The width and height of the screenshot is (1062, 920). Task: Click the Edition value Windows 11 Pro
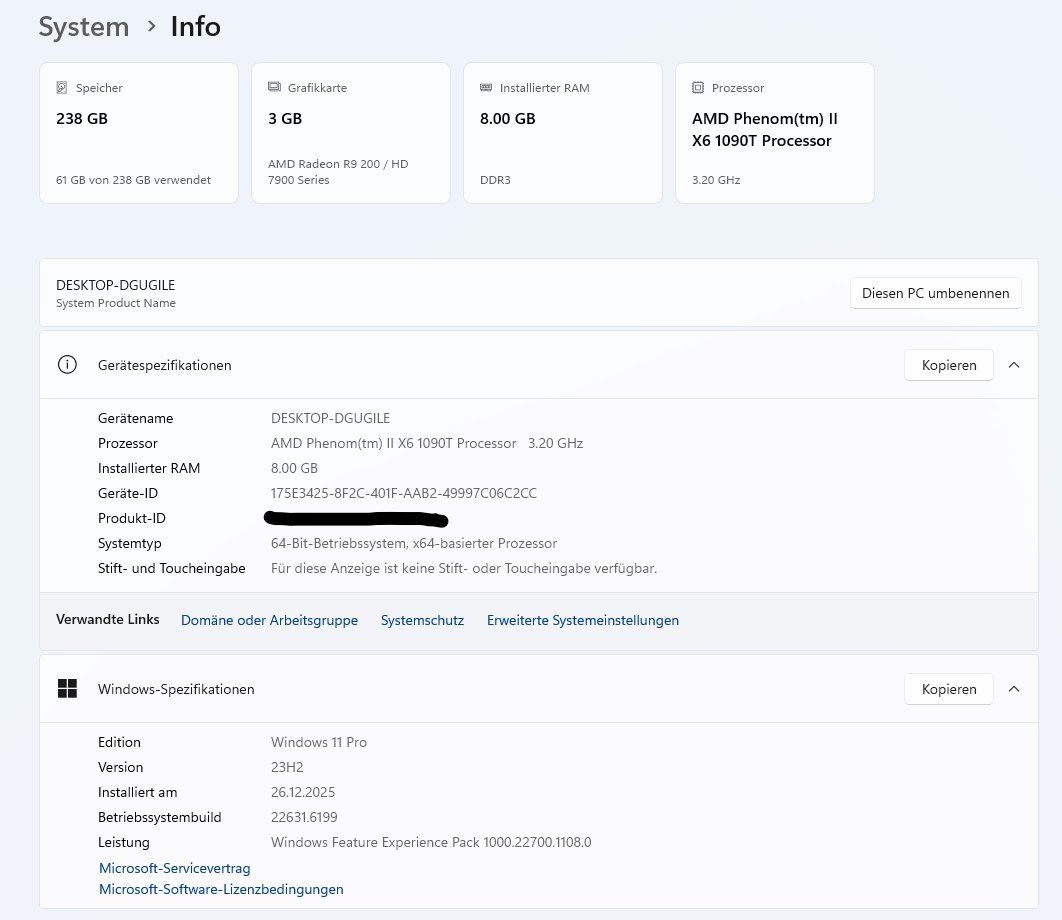[319, 742]
